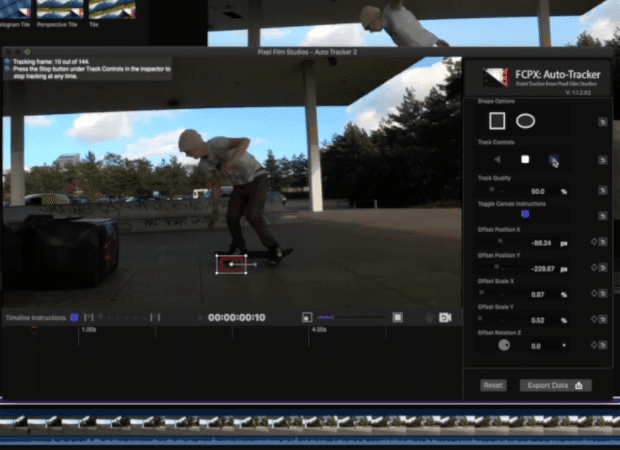Click the out-point marker icon in timeline bar
This screenshot has height=450, width=620.
155,317
